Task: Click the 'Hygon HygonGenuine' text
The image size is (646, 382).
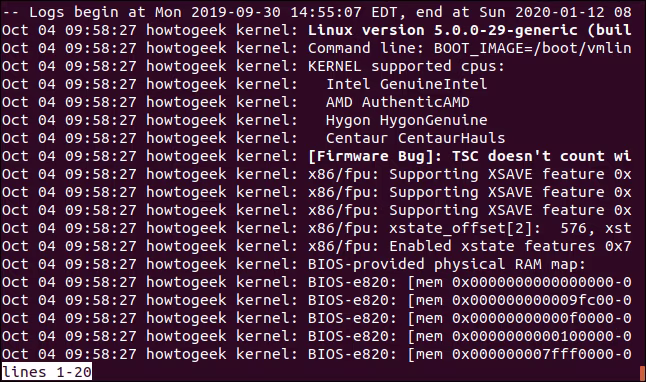Action: coord(407,120)
